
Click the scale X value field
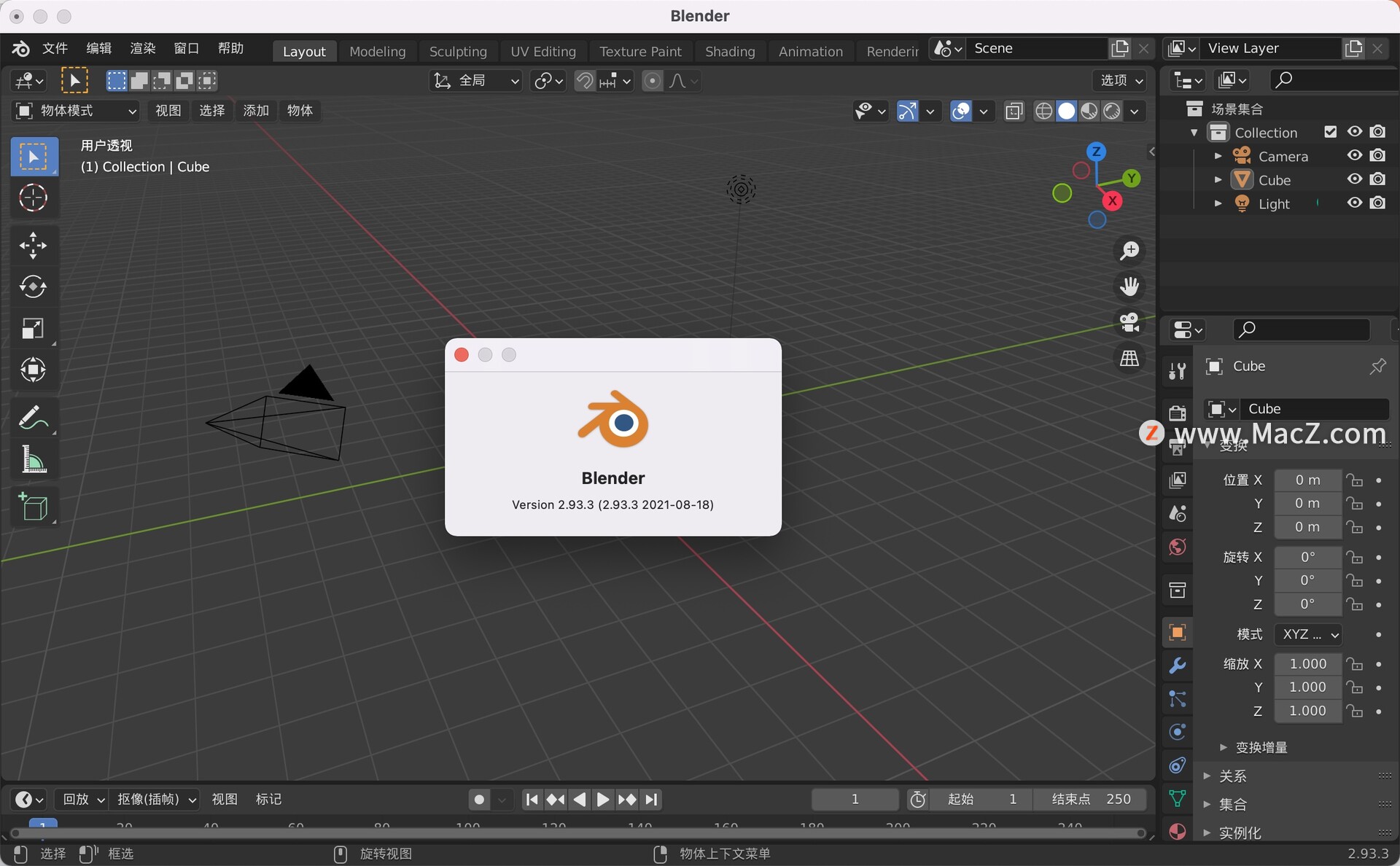[x=1307, y=664]
